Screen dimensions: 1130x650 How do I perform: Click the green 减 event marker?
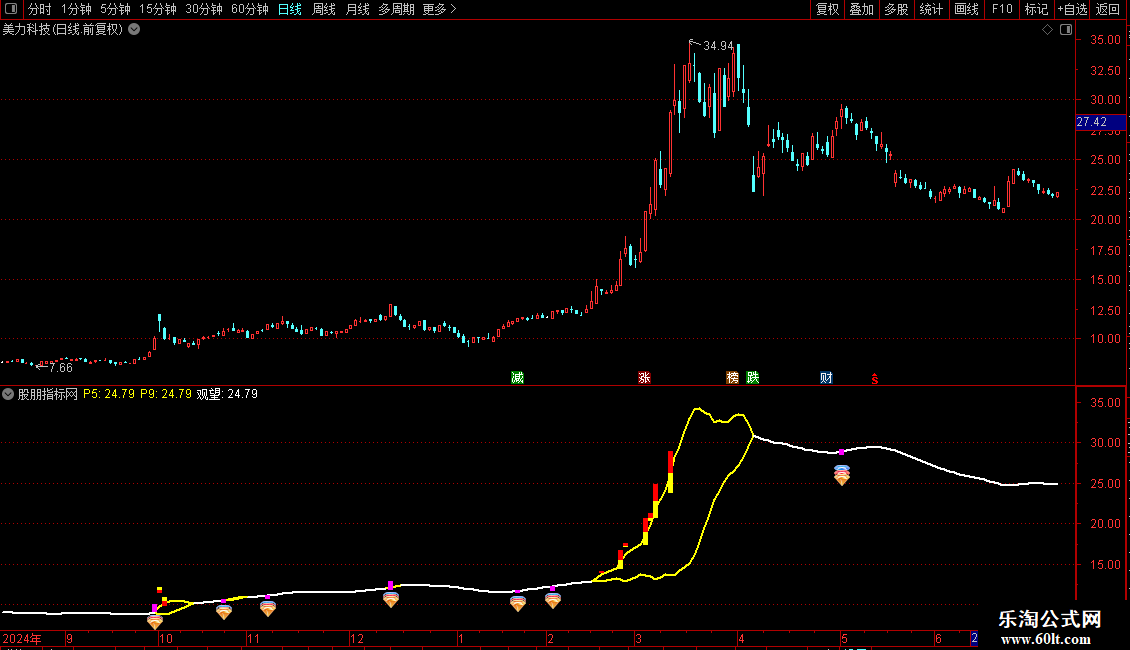click(x=517, y=378)
